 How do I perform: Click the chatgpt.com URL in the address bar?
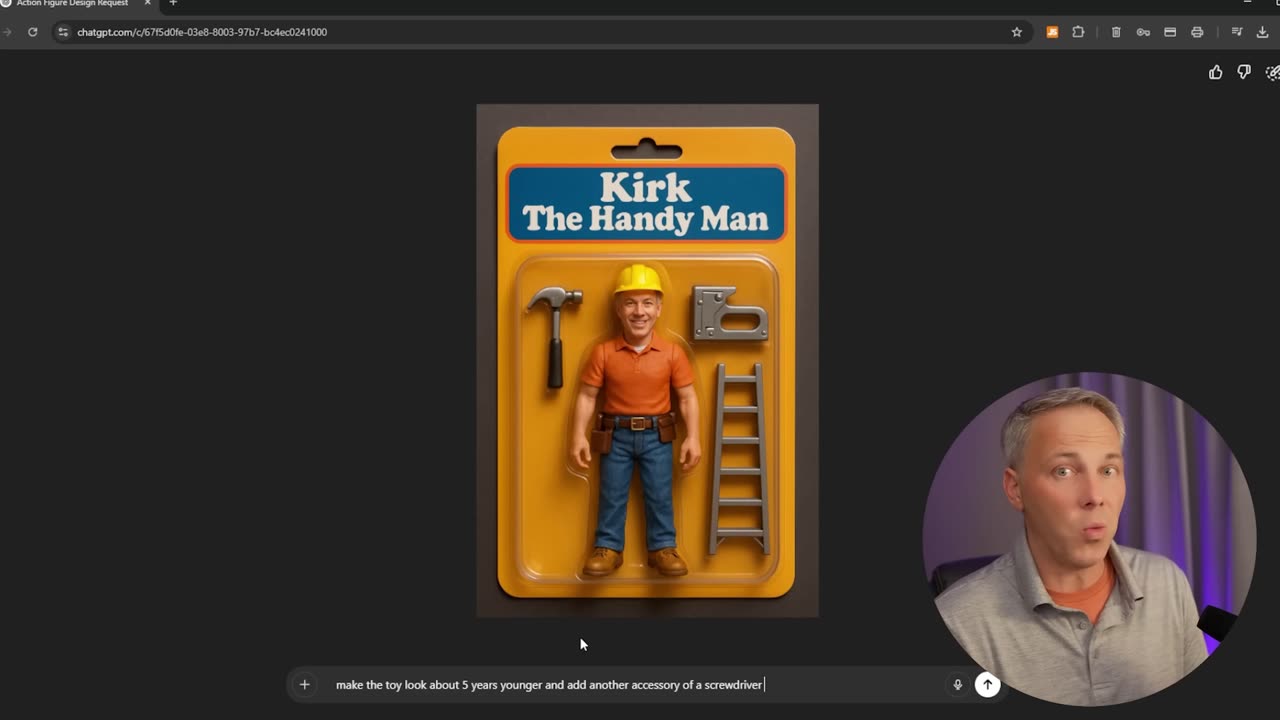[202, 32]
